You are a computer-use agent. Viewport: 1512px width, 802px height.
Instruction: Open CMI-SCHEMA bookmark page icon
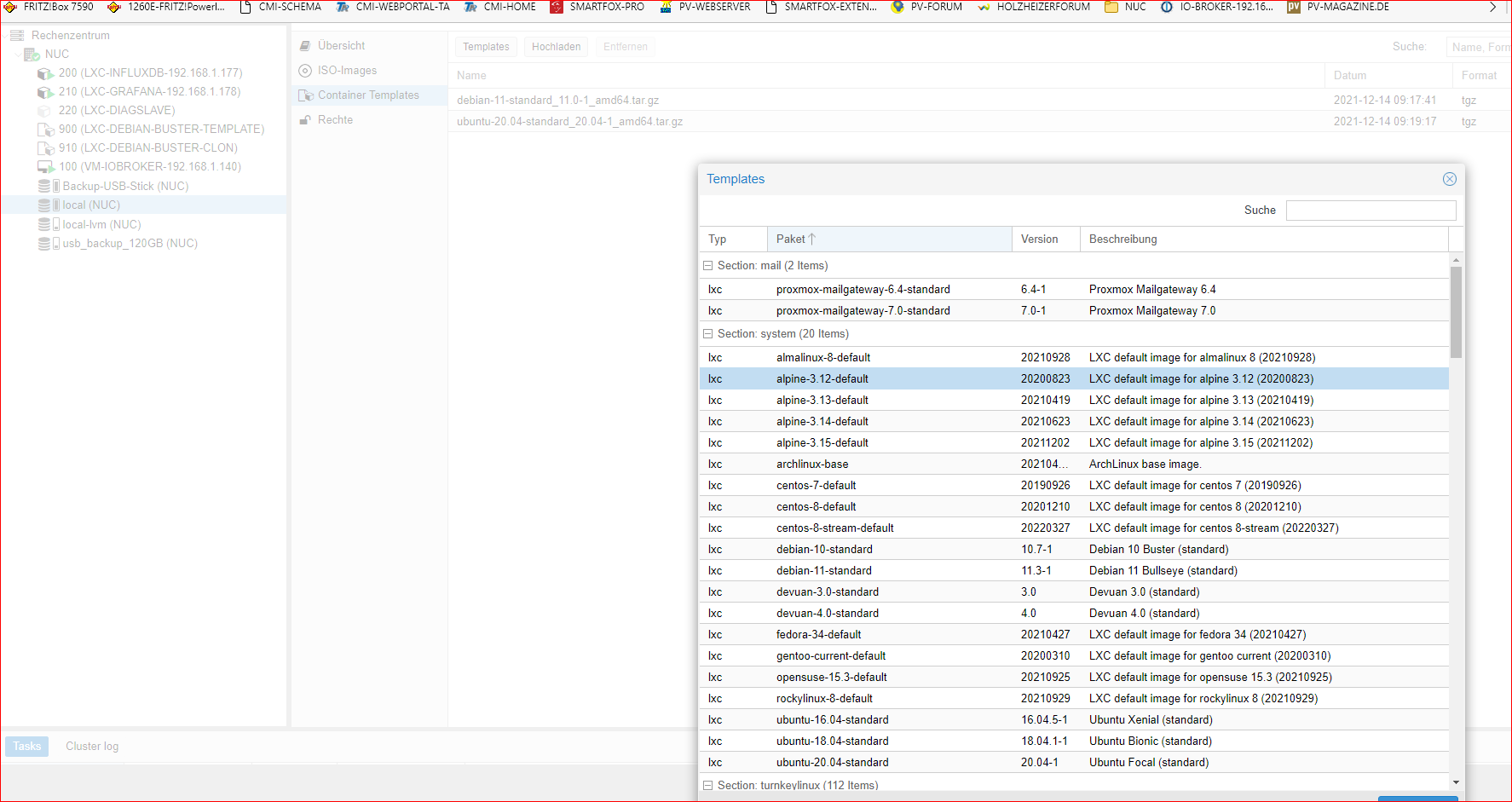click(x=245, y=7)
